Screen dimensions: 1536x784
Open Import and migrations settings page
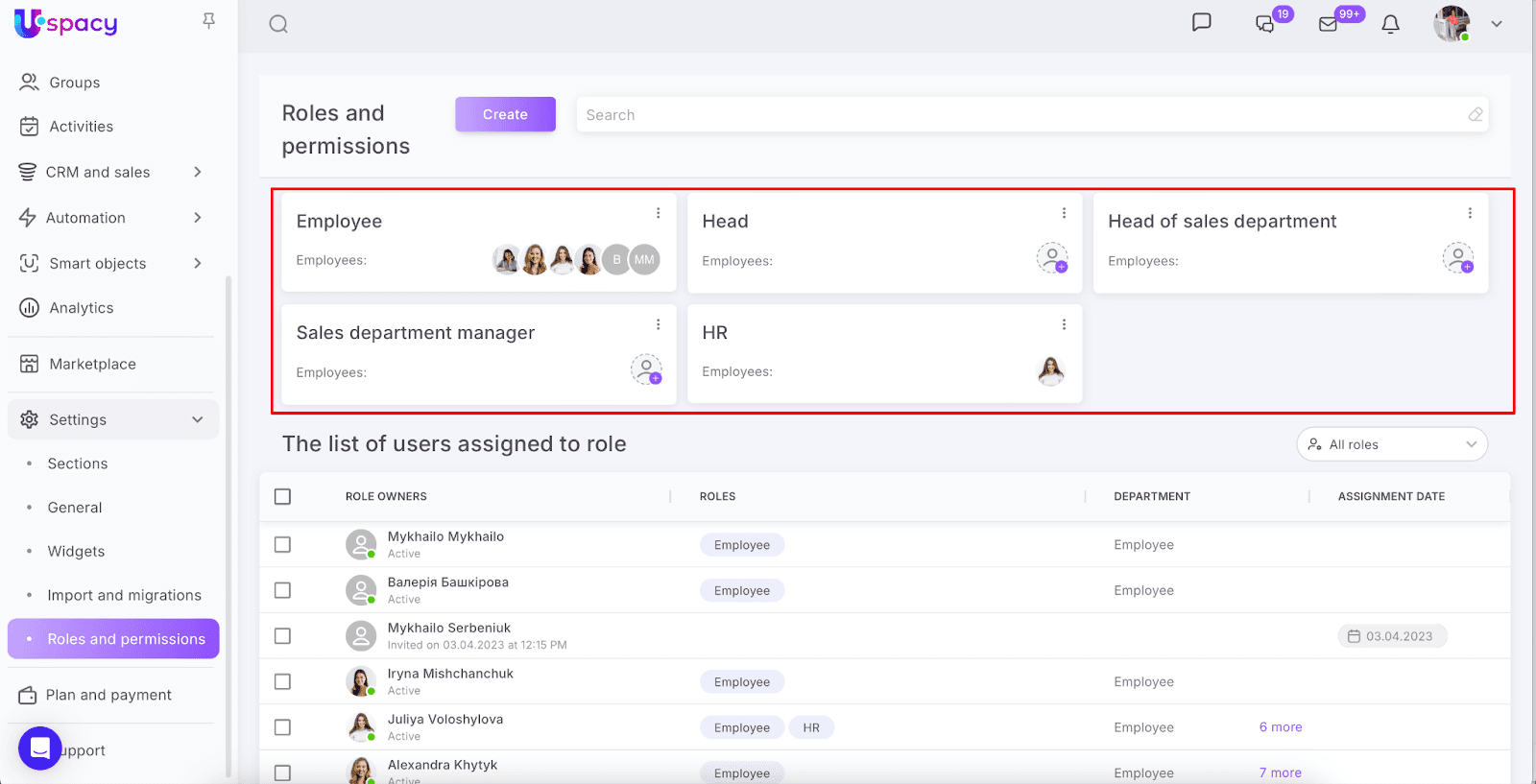[125, 595]
